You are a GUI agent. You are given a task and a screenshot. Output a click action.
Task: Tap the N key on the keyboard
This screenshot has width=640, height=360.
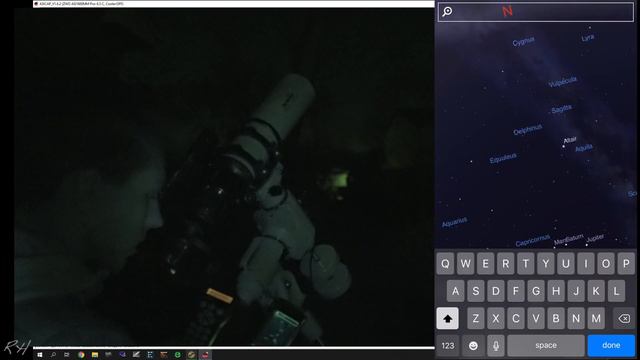pyautogui.click(x=576, y=318)
